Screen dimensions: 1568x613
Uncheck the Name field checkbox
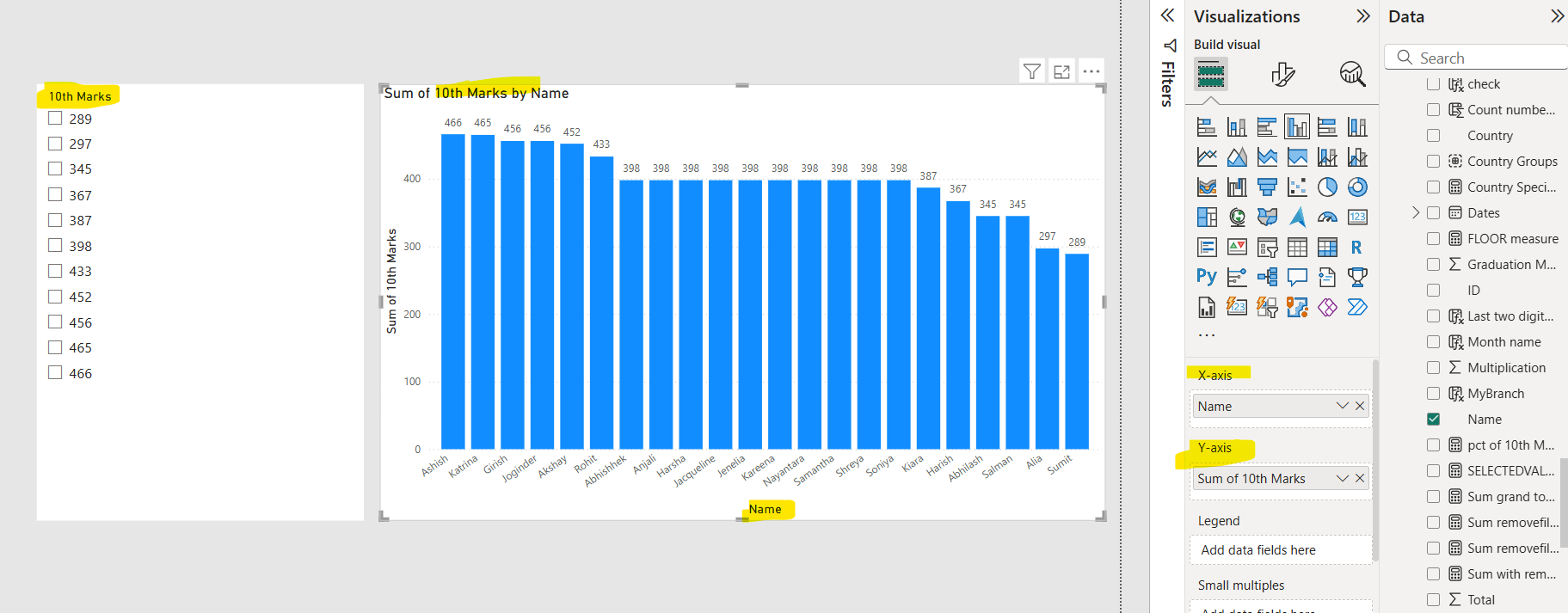(x=1433, y=420)
